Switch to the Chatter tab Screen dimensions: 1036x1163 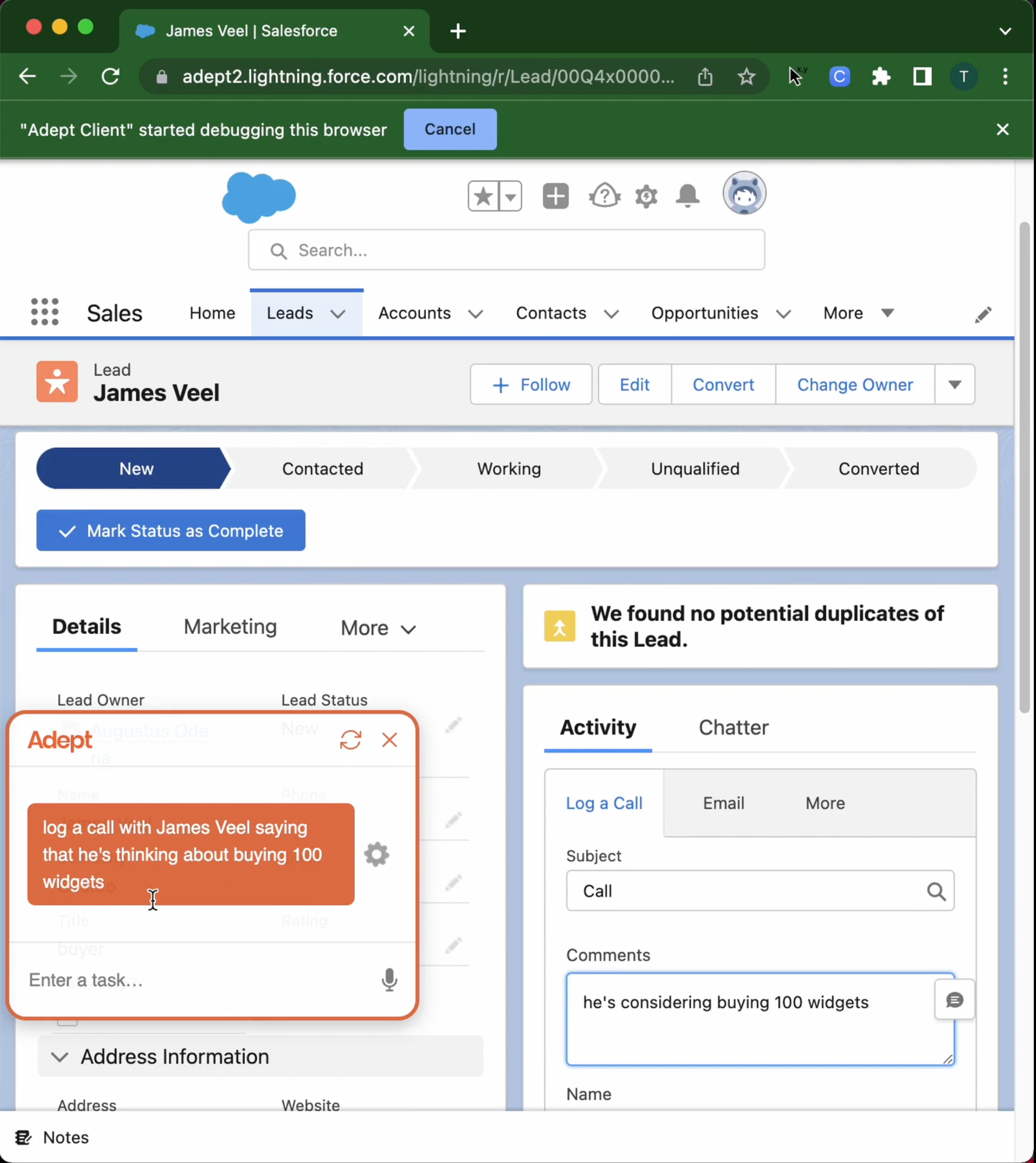pyautogui.click(x=733, y=728)
